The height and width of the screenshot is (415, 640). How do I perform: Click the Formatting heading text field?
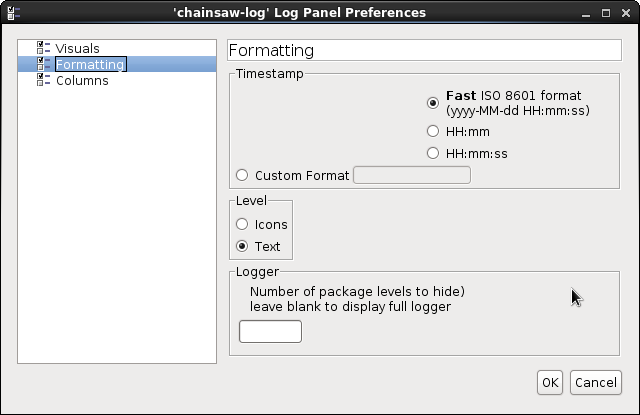coord(424,50)
